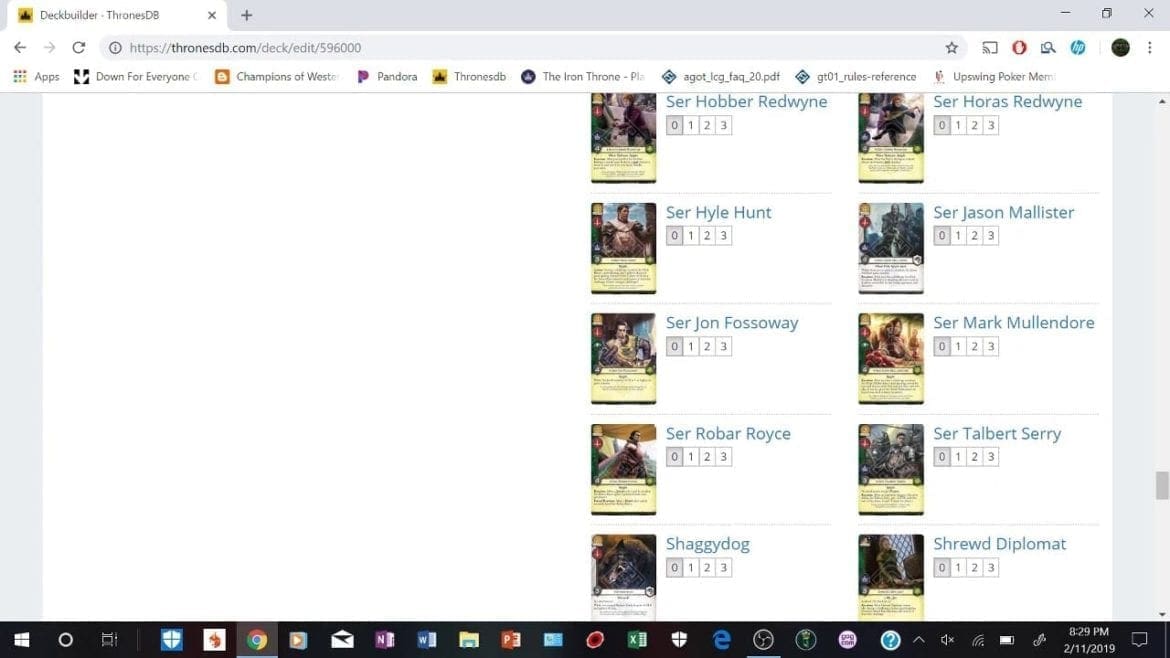Click the Cast icon in Chrome toolbar
1170x658 pixels.
coord(989,48)
